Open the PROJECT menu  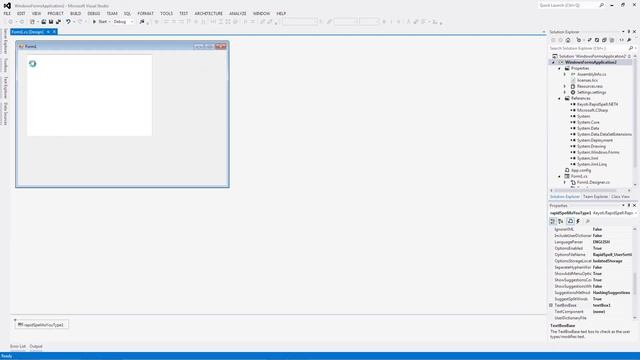(56, 13)
